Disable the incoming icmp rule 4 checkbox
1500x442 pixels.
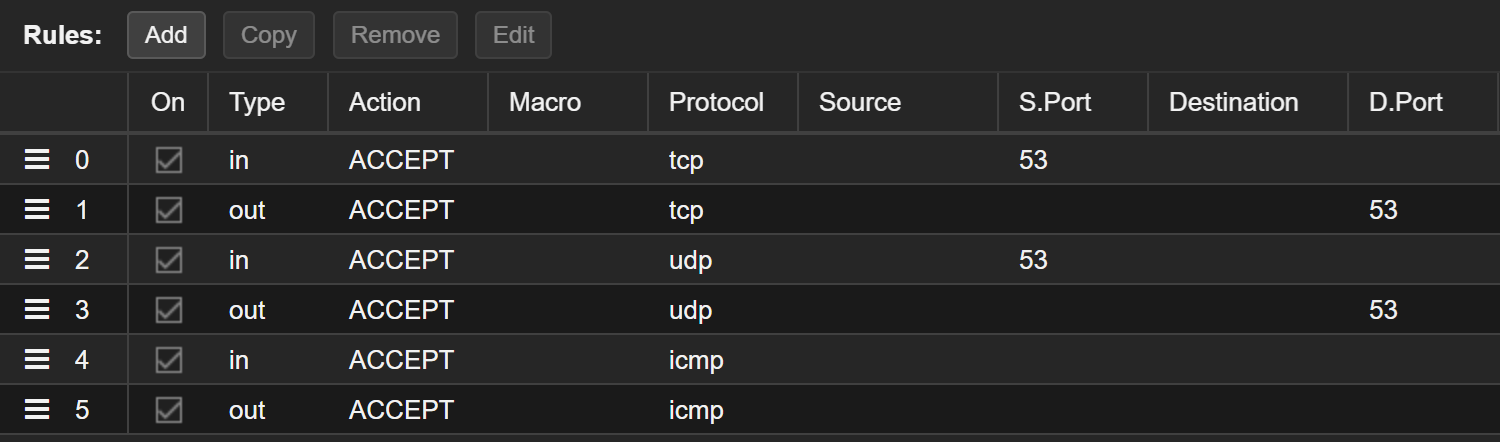[x=169, y=359]
